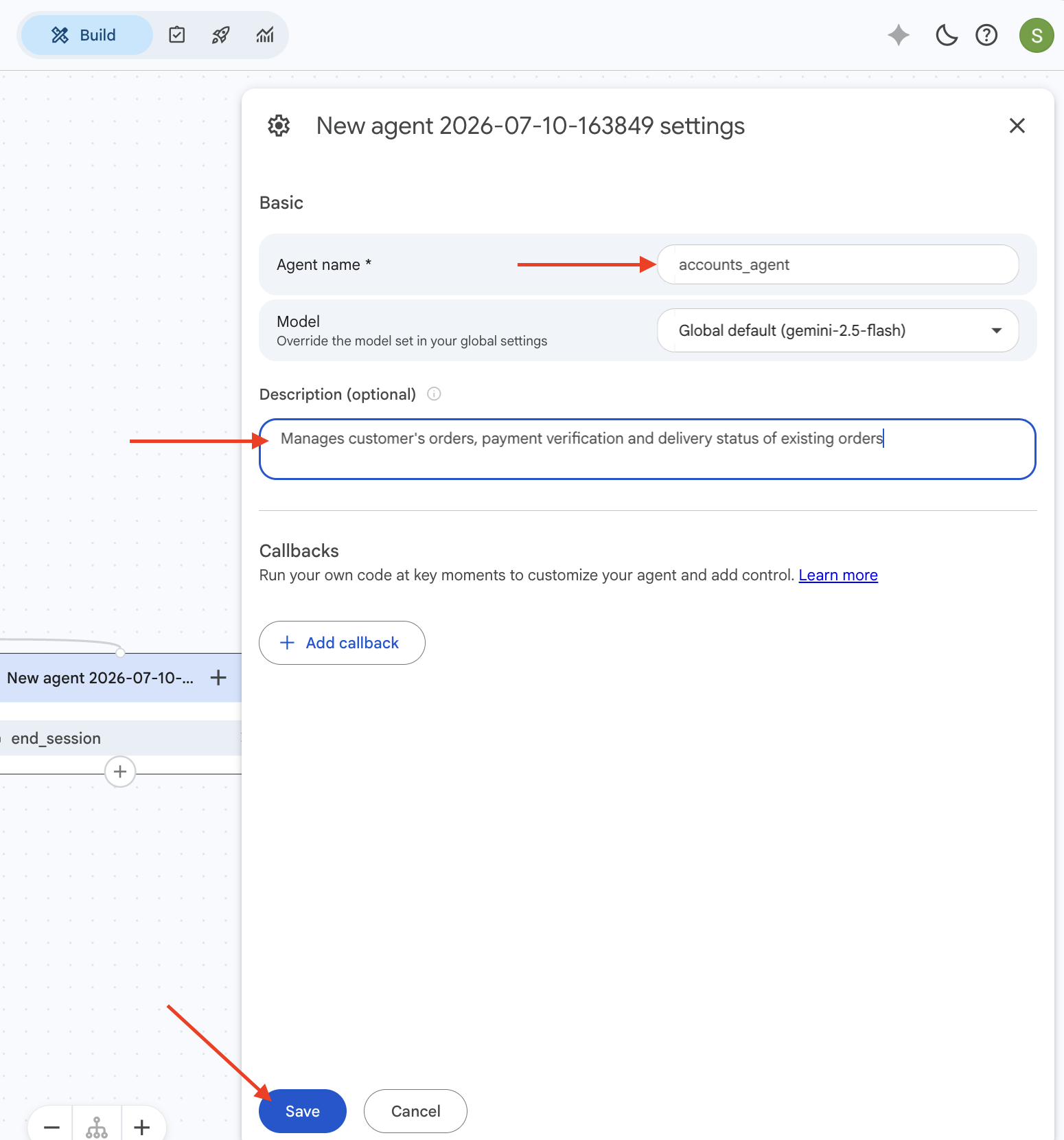The width and height of the screenshot is (1064, 1140).
Task: Open the Callbacks Learn more link
Action: [x=838, y=575]
